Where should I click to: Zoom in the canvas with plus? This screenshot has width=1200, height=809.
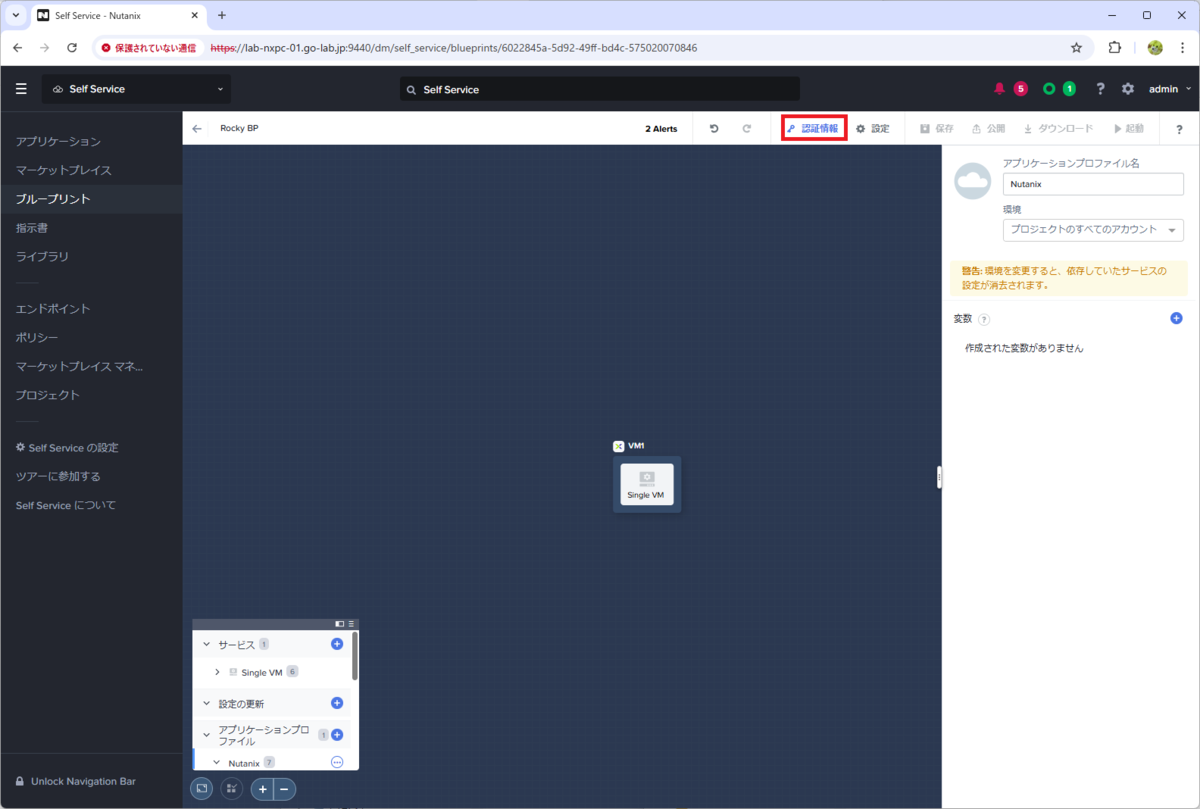(262, 789)
